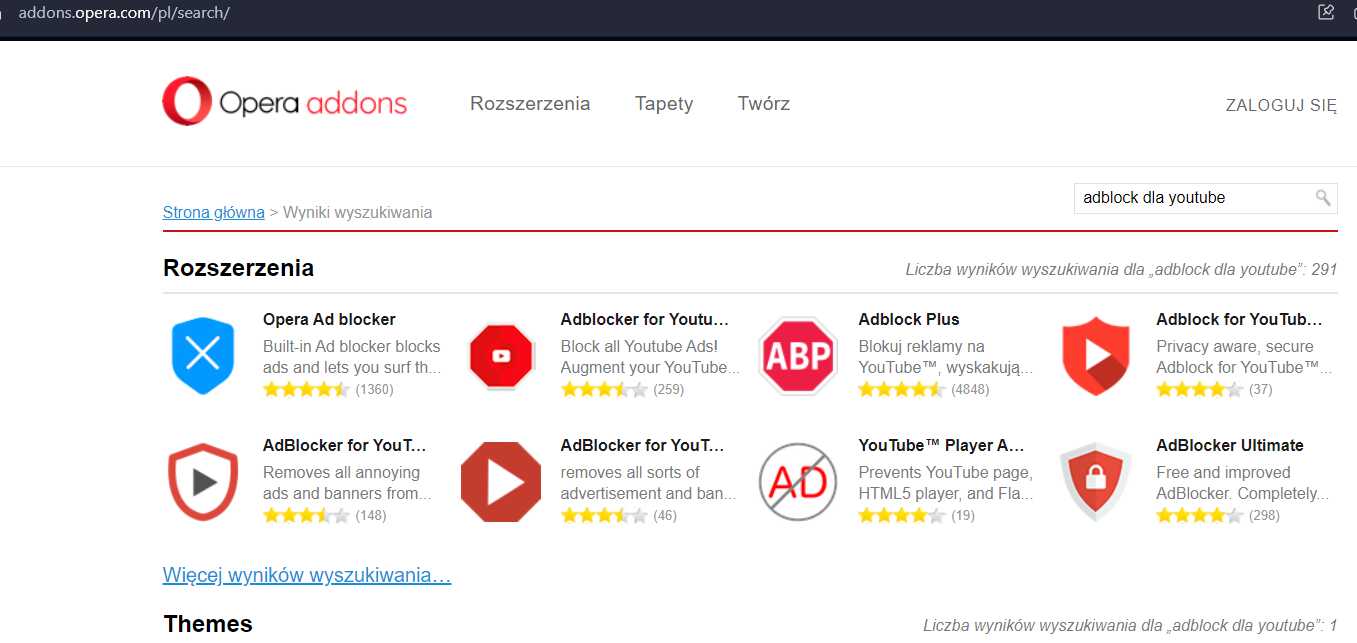Open Więcej wyników wyszukiwania link
1357x643 pixels.
(x=307, y=575)
